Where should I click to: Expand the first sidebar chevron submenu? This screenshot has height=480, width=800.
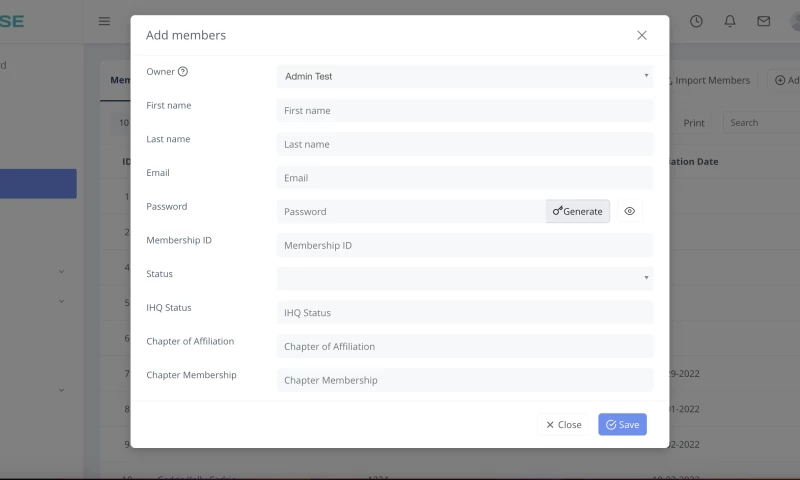[x=61, y=271]
